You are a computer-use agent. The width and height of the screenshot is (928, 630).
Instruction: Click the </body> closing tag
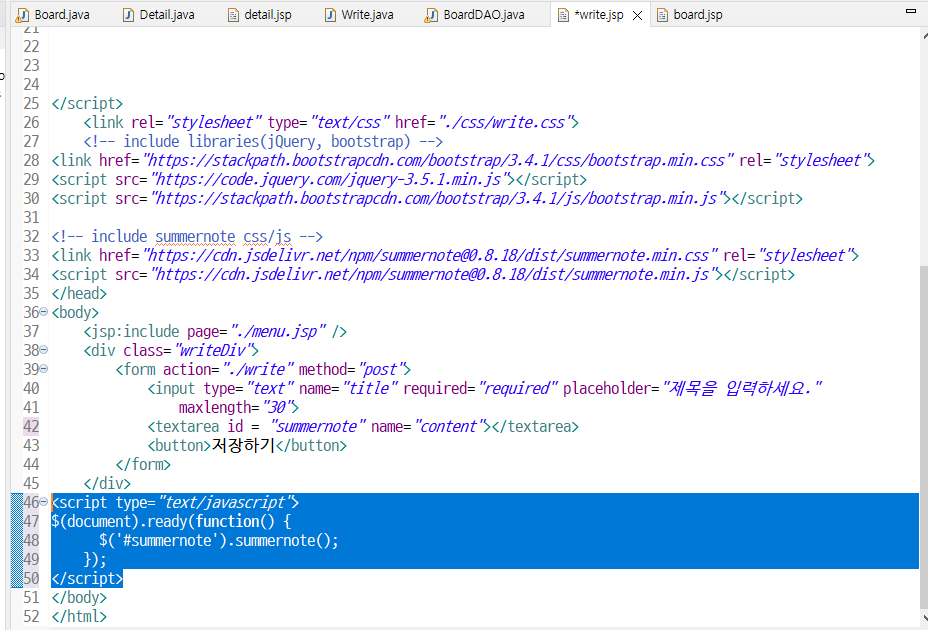click(x=79, y=597)
